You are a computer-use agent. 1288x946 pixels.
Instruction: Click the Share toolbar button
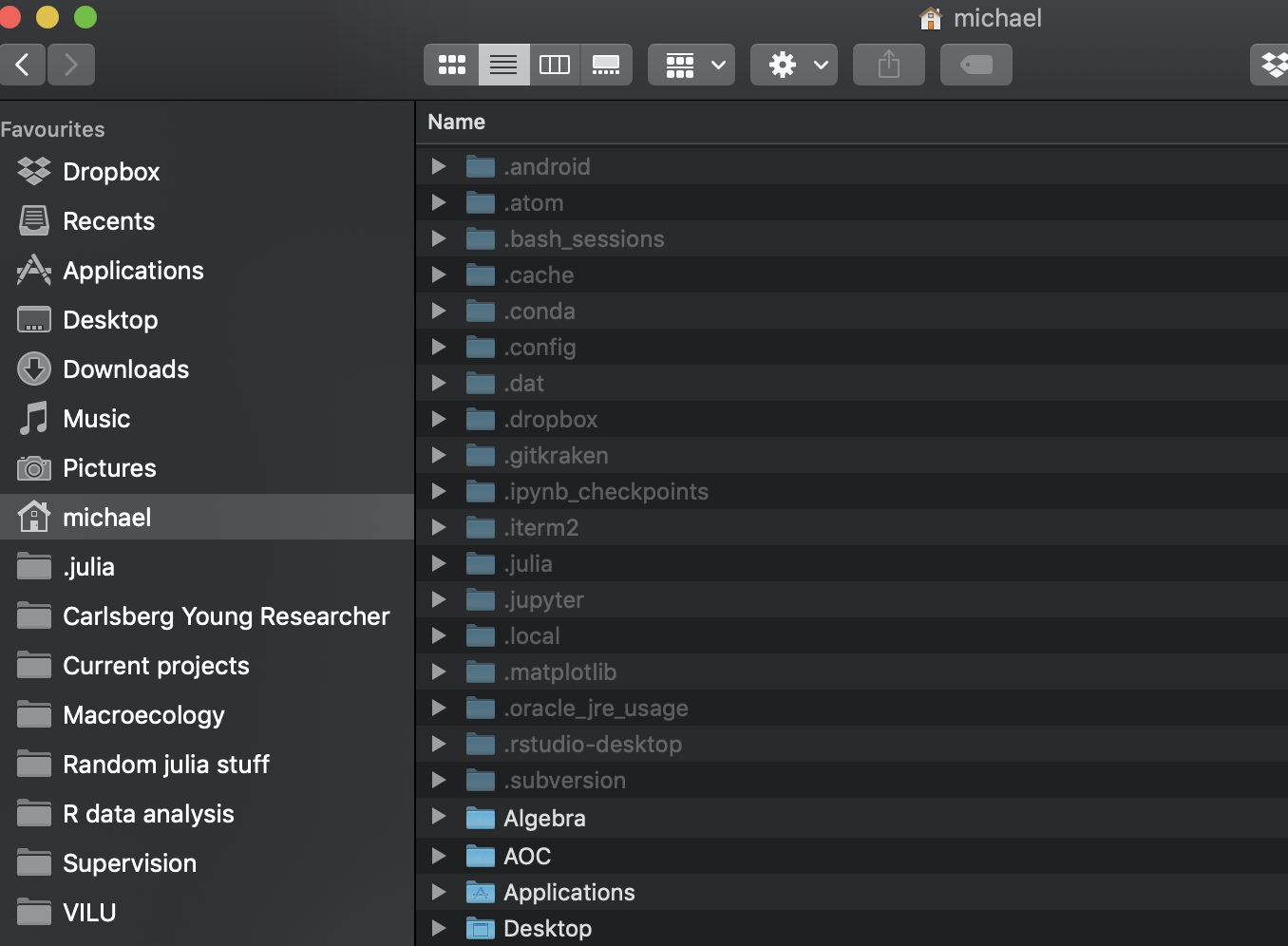(889, 65)
